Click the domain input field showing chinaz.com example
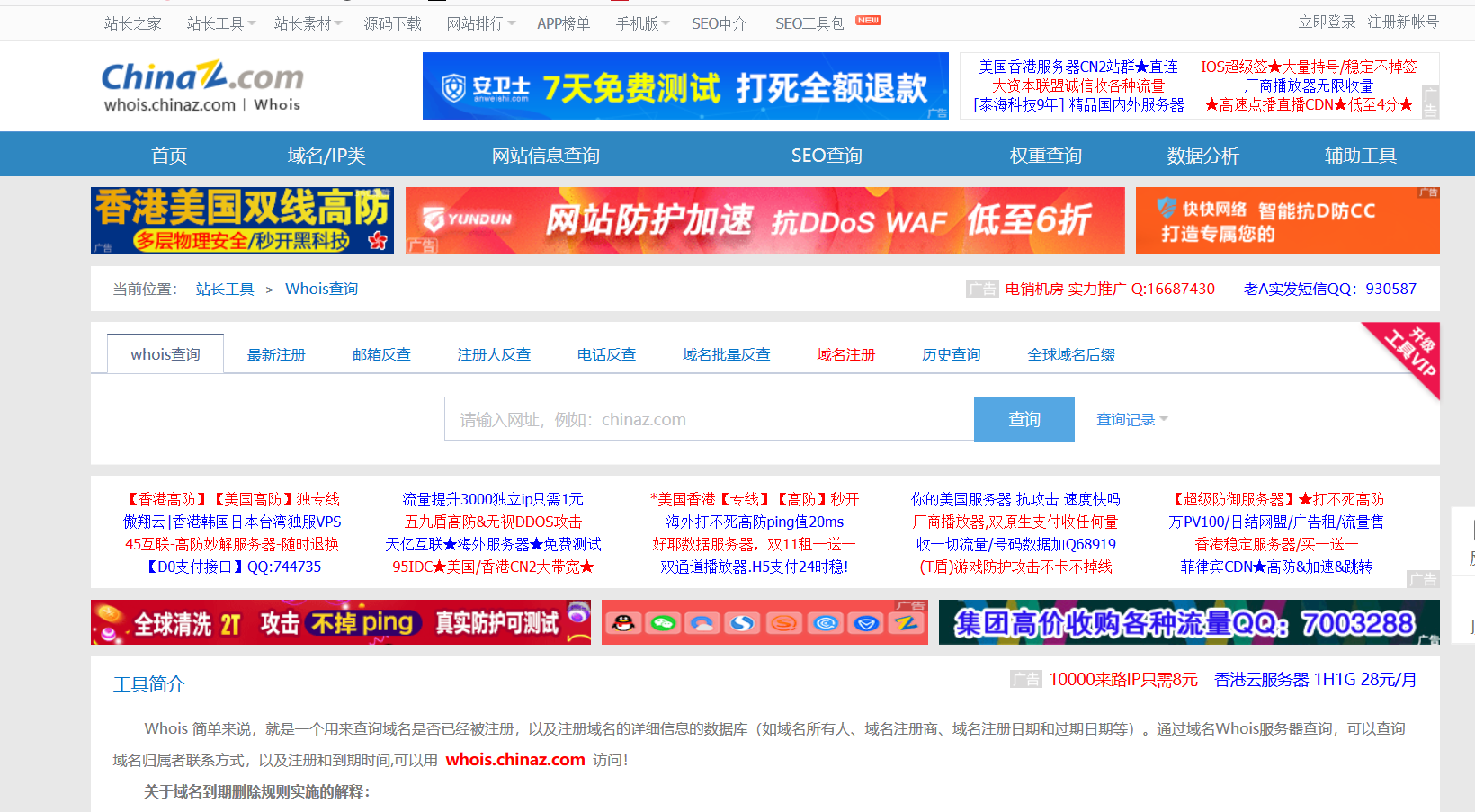 point(709,418)
